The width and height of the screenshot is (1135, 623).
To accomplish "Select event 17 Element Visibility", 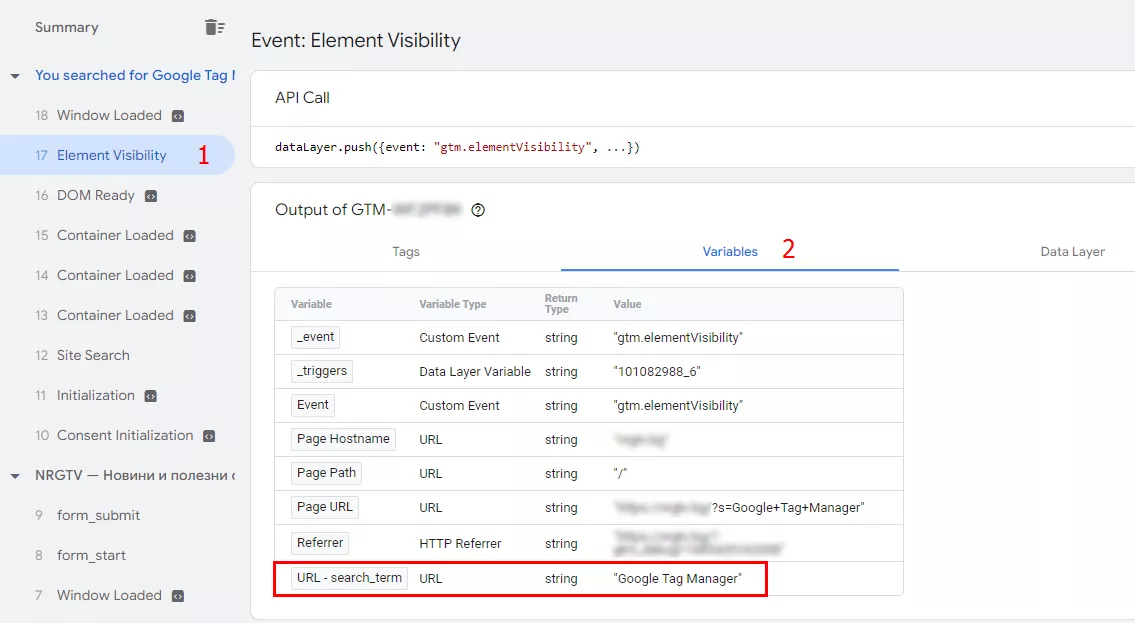I will (x=117, y=155).
